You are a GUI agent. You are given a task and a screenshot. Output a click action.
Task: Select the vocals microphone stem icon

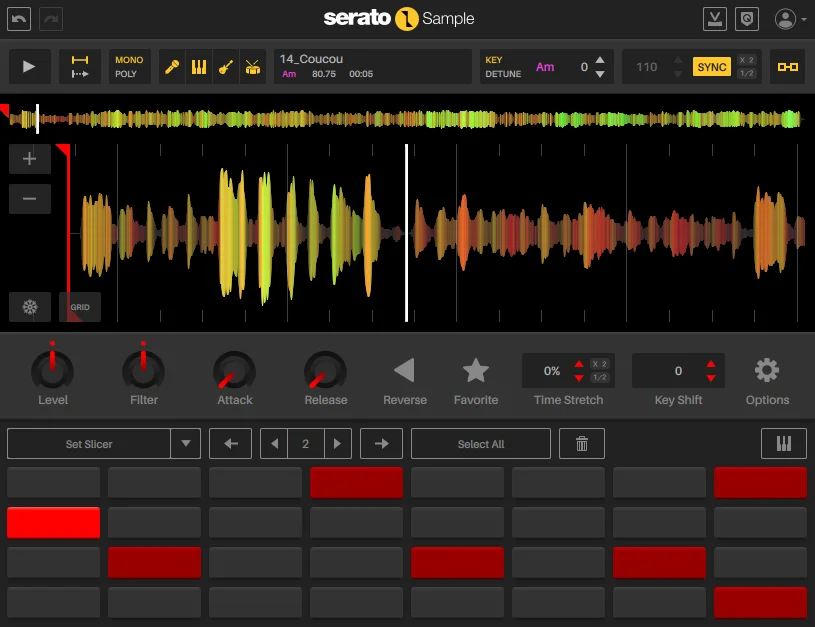click(x=172, y=67)
